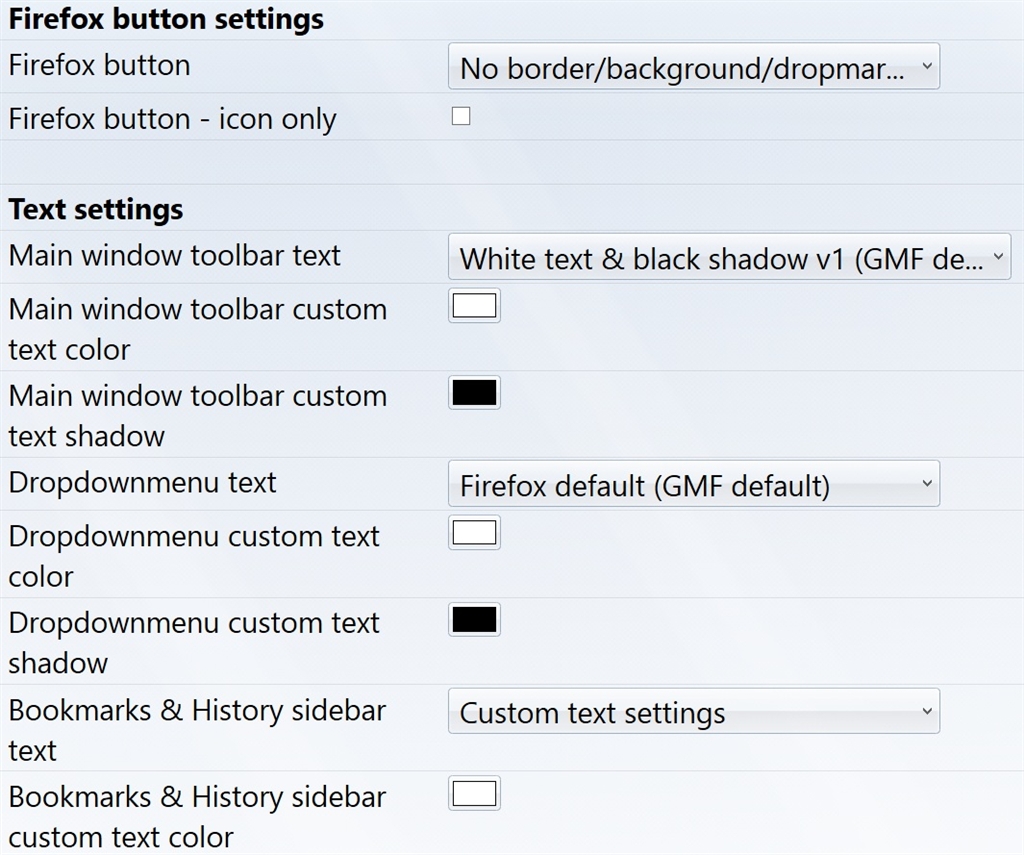This screenshot has height=855, width=1024.
Task: Click the "Main window toolbar text" label
Action: coord(175,256)
